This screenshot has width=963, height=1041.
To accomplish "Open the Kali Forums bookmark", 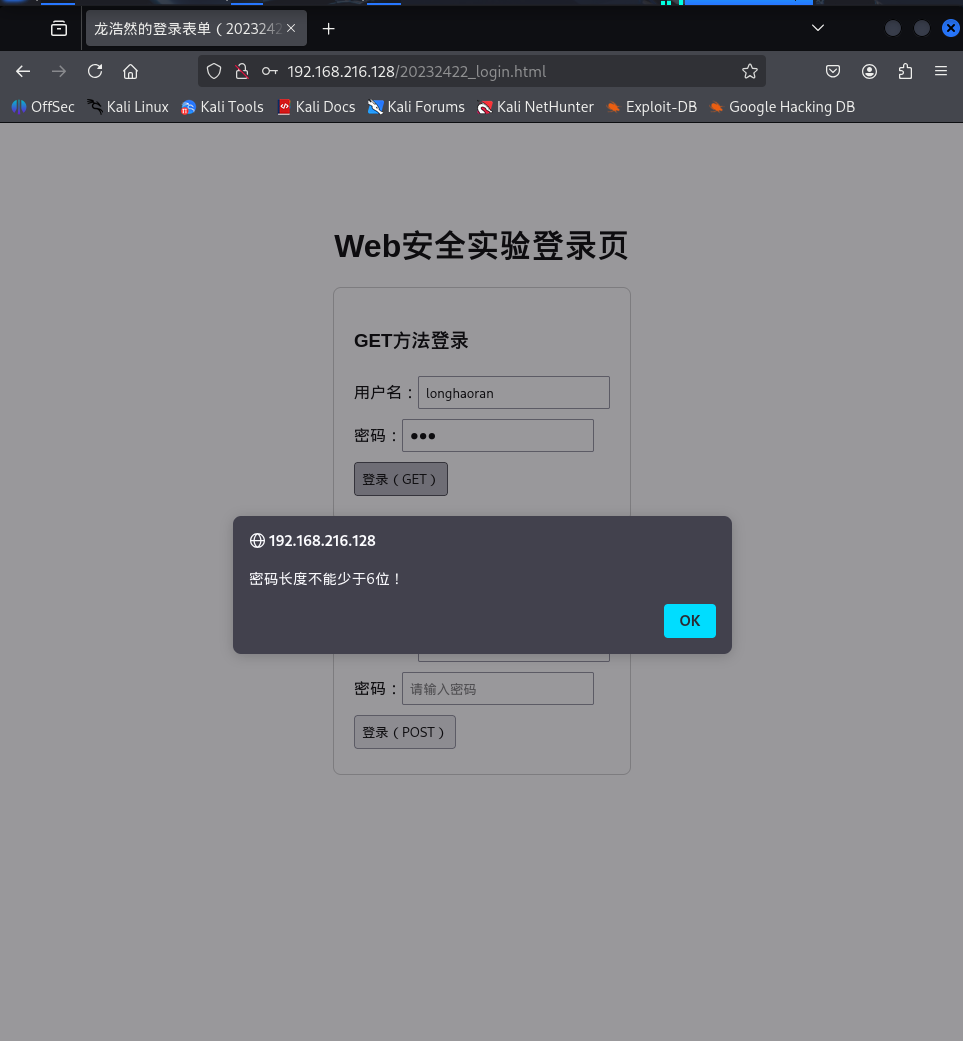I will (416, 107).
